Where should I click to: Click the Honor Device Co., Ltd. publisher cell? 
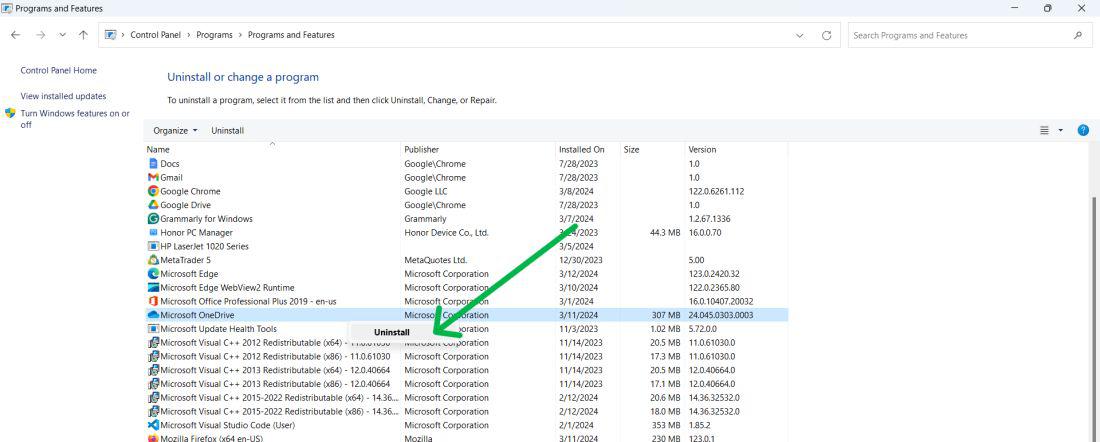click(446, 232)
